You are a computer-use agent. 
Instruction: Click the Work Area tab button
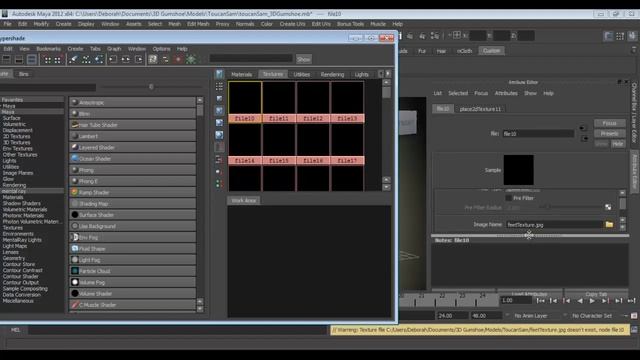coord(244,200)
